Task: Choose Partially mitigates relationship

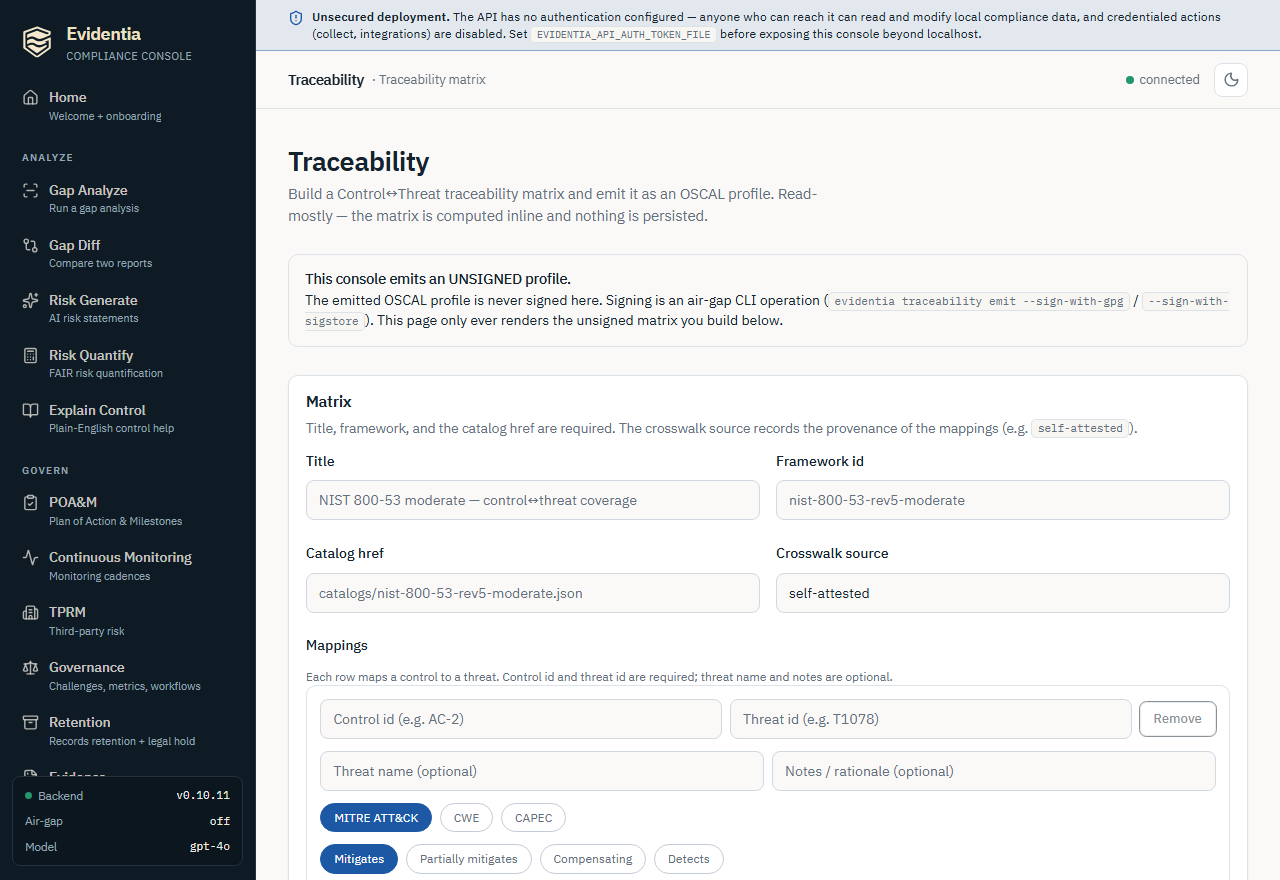Action: click(x=469, y=859)
